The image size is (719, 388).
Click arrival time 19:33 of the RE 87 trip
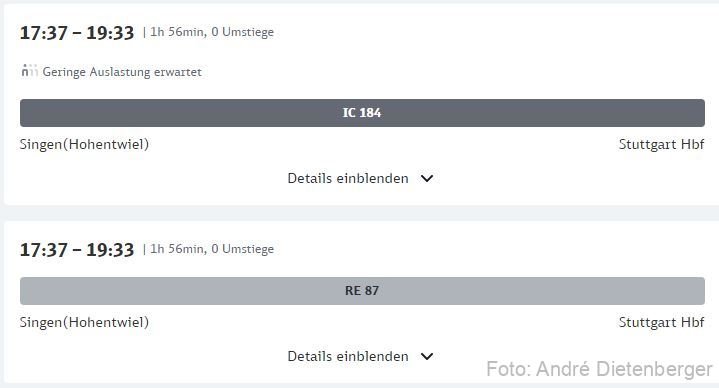[x=110, y=250]
